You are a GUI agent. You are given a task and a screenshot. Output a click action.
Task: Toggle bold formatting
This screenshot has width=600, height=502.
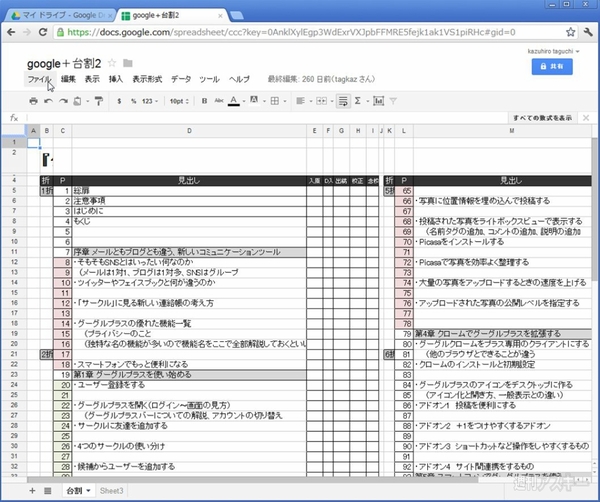coord(204,101)
